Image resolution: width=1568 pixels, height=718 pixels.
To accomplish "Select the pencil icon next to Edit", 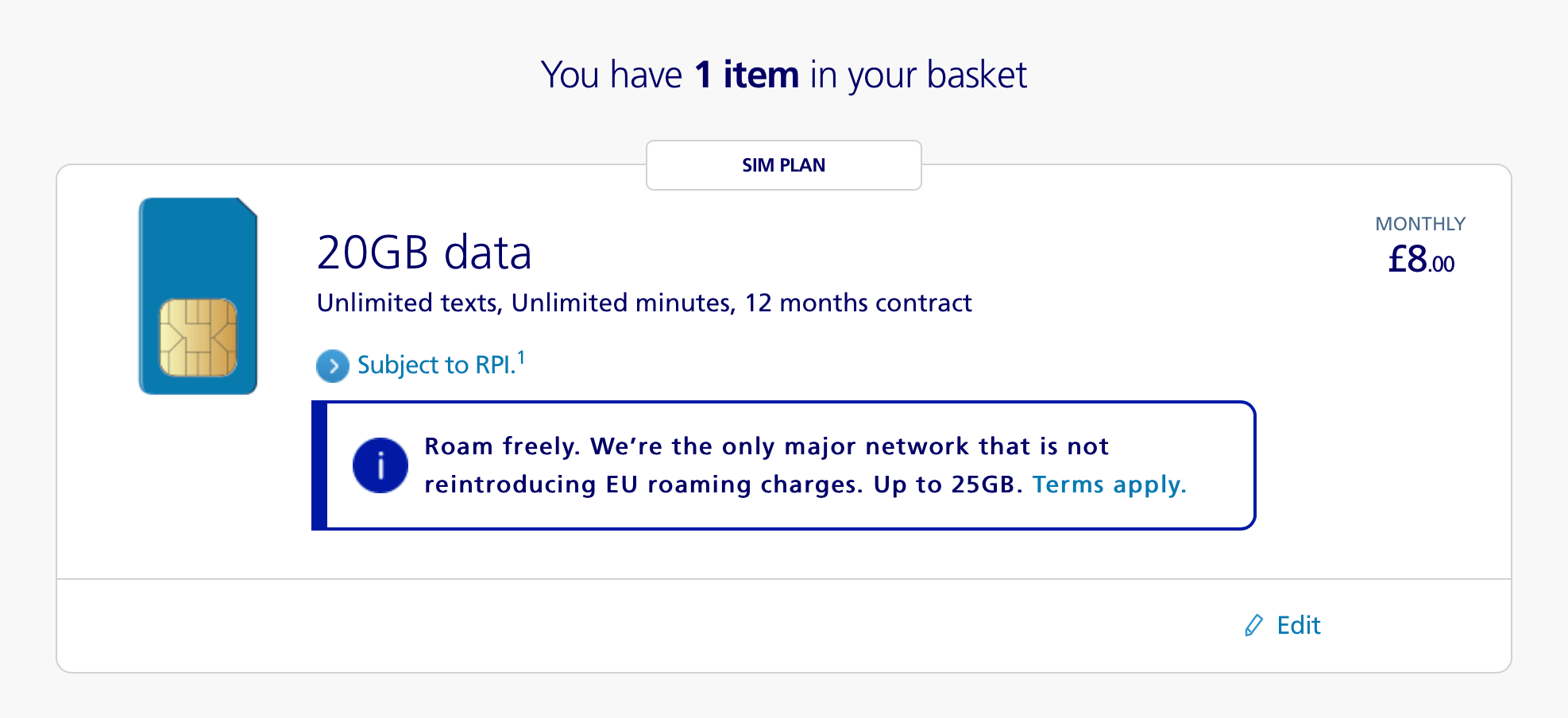I will click(1253, 625).
